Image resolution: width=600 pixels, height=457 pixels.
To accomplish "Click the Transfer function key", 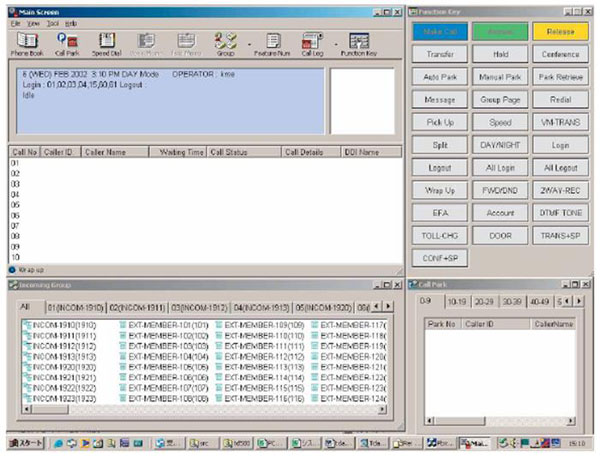I will point(440,54).
